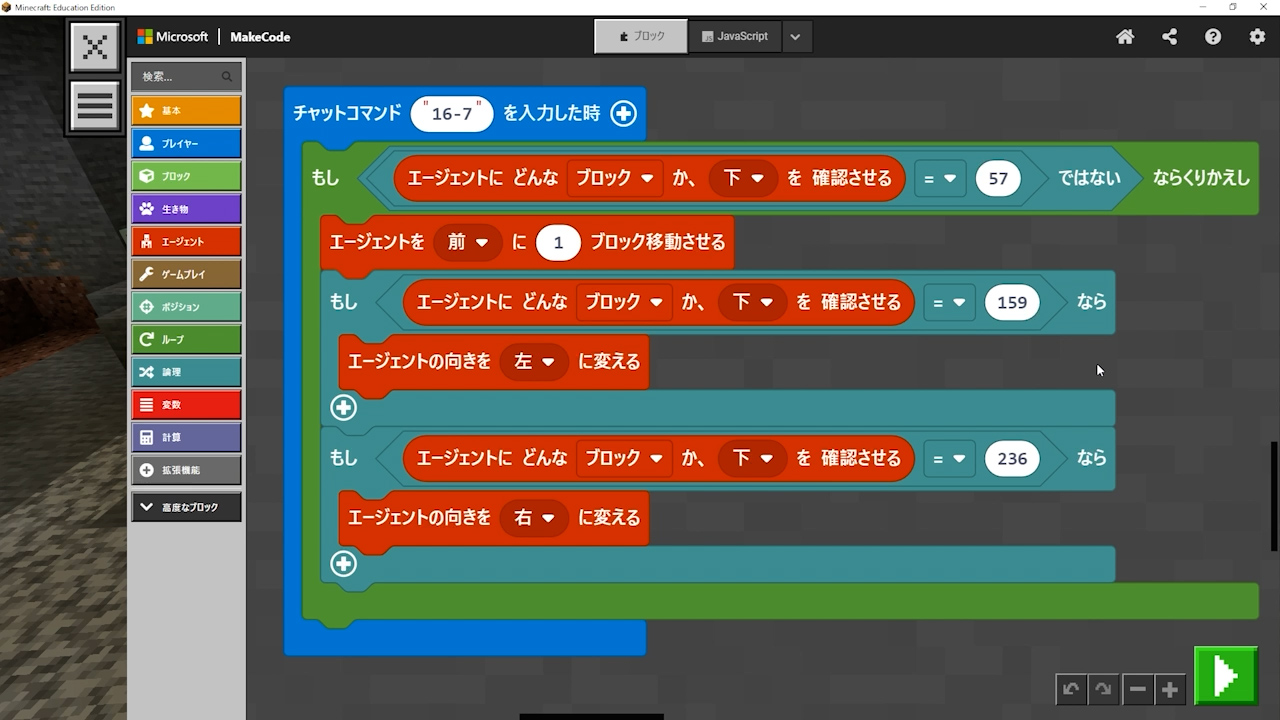Open the Help question mark icon

coord(1213,37)
